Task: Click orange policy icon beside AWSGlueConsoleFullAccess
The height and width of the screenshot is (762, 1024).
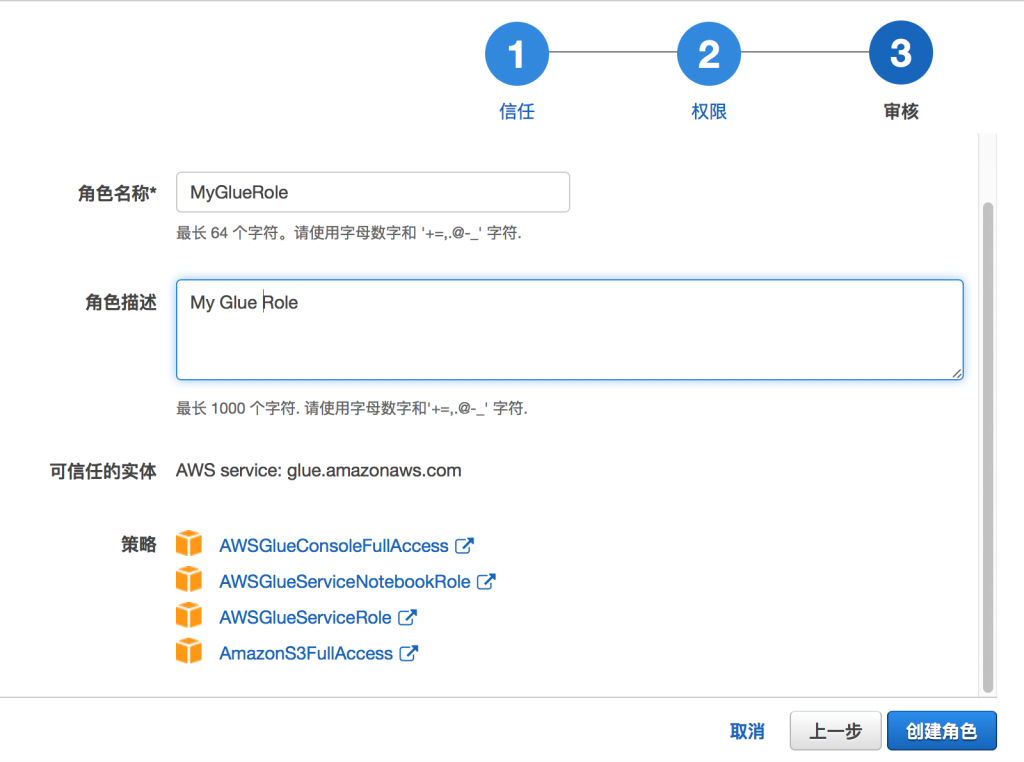Action: (x=189, y=544)
